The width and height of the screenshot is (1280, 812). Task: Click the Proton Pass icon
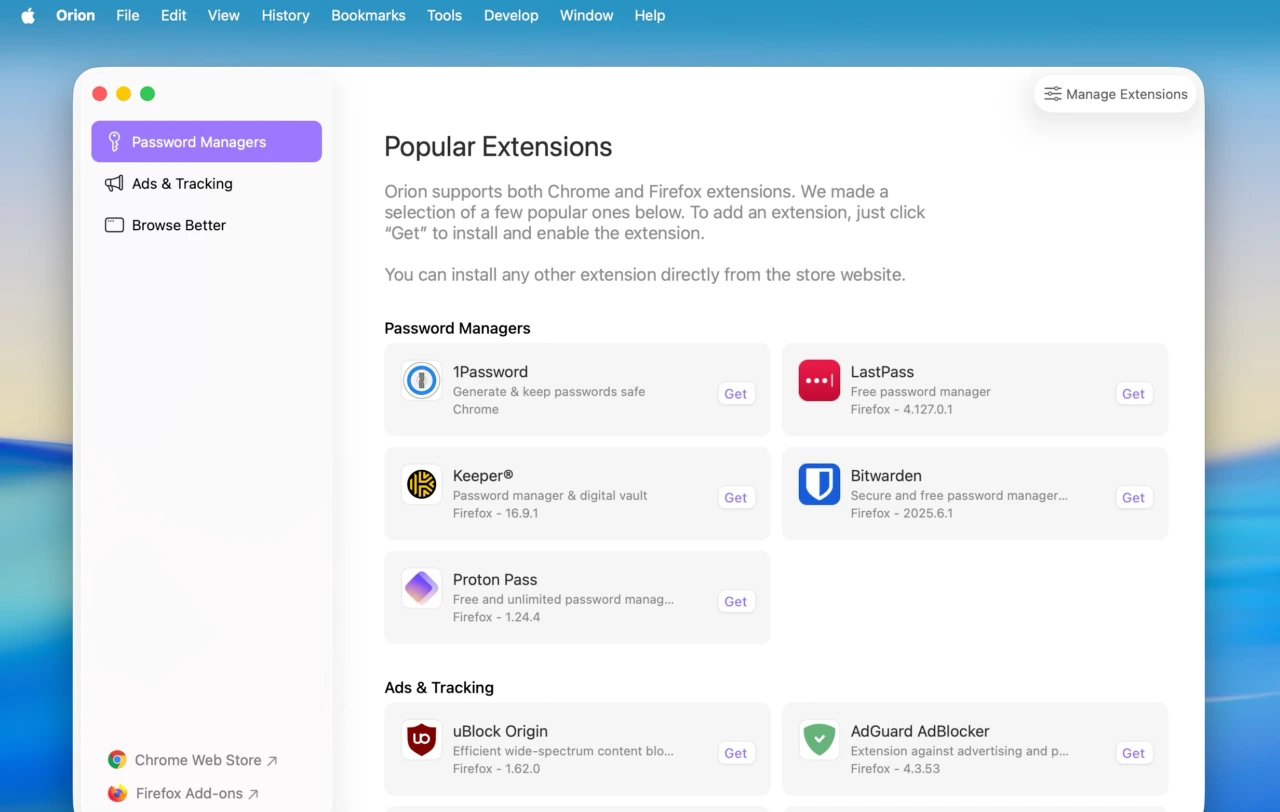point(421,589)
